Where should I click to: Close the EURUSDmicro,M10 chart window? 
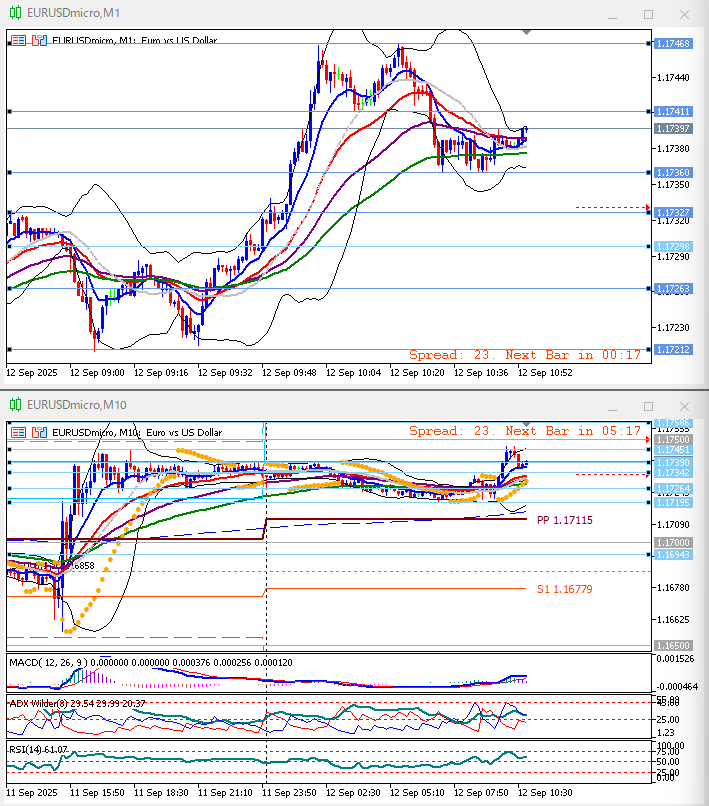pyautogui.click(x=683, y=404)
